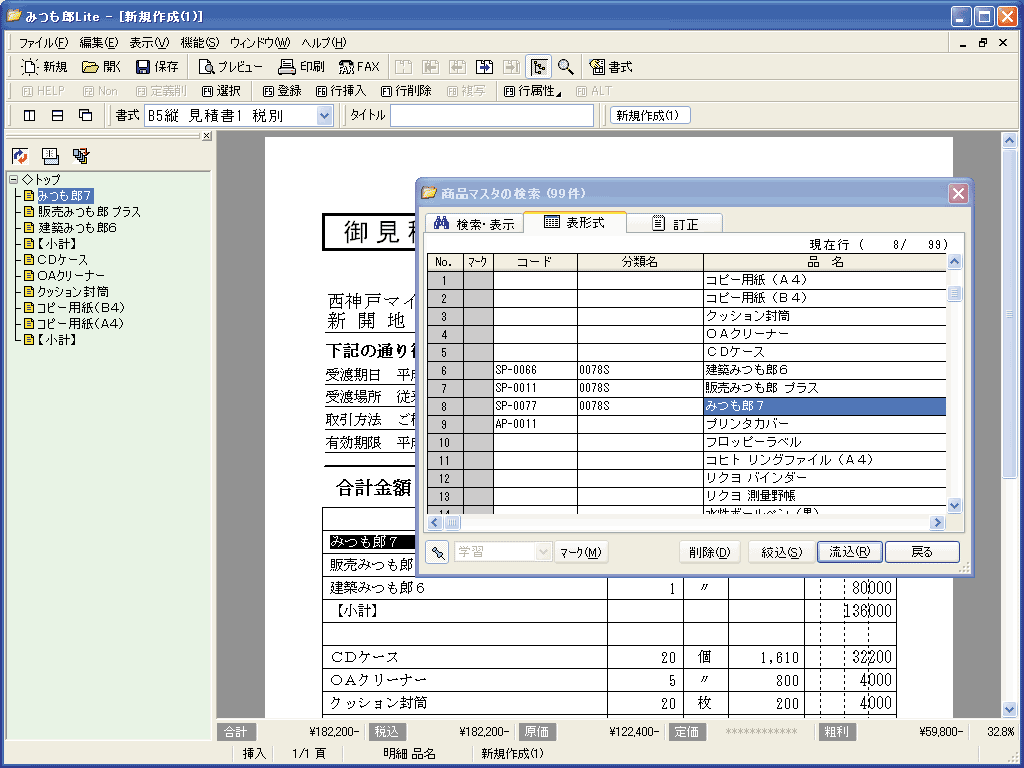
Task: Open print preview with the プレビュー icon
Action: [230, 67]
